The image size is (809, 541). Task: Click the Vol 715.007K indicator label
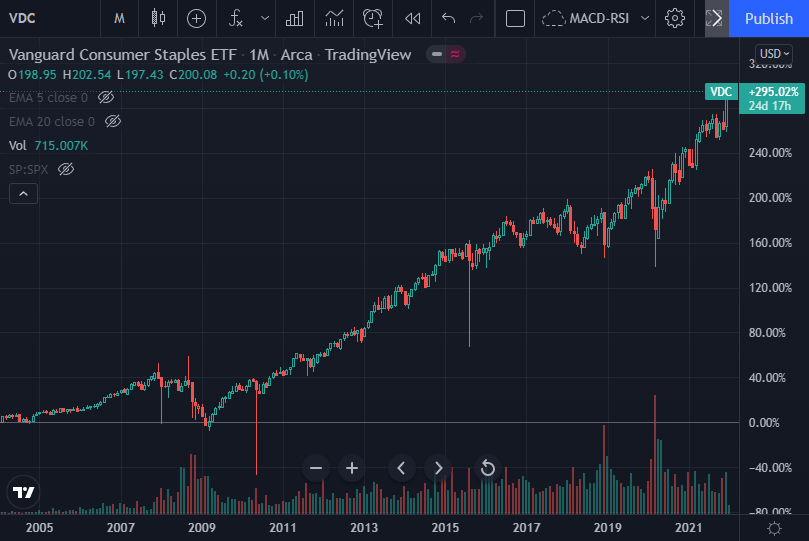click(48, 145)
